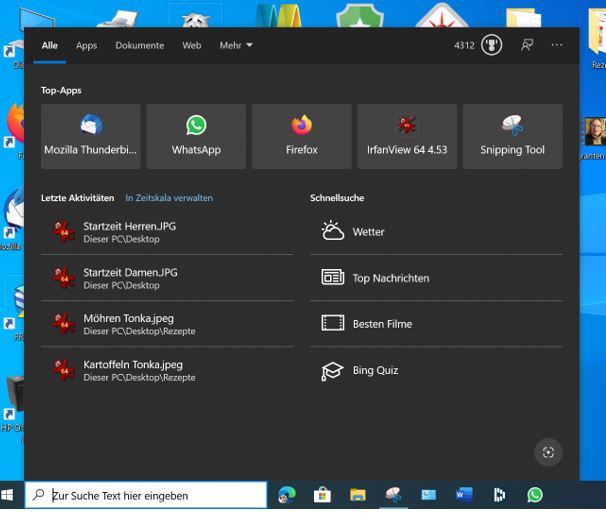Open Top Nachrichten quick search
Screen dimensions: 606x522
436,278
